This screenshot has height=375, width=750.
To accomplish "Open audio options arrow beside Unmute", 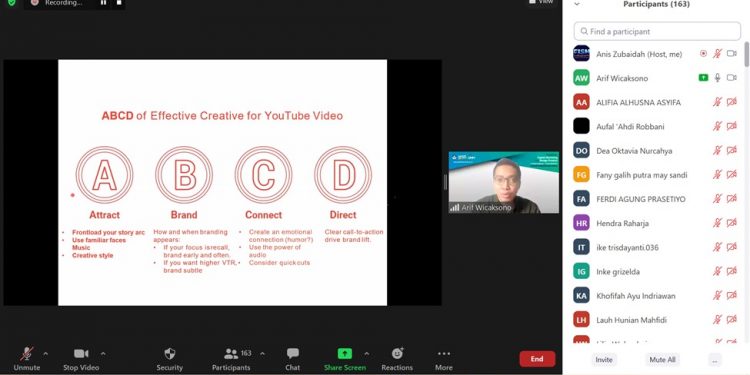I will click(45, 354).
